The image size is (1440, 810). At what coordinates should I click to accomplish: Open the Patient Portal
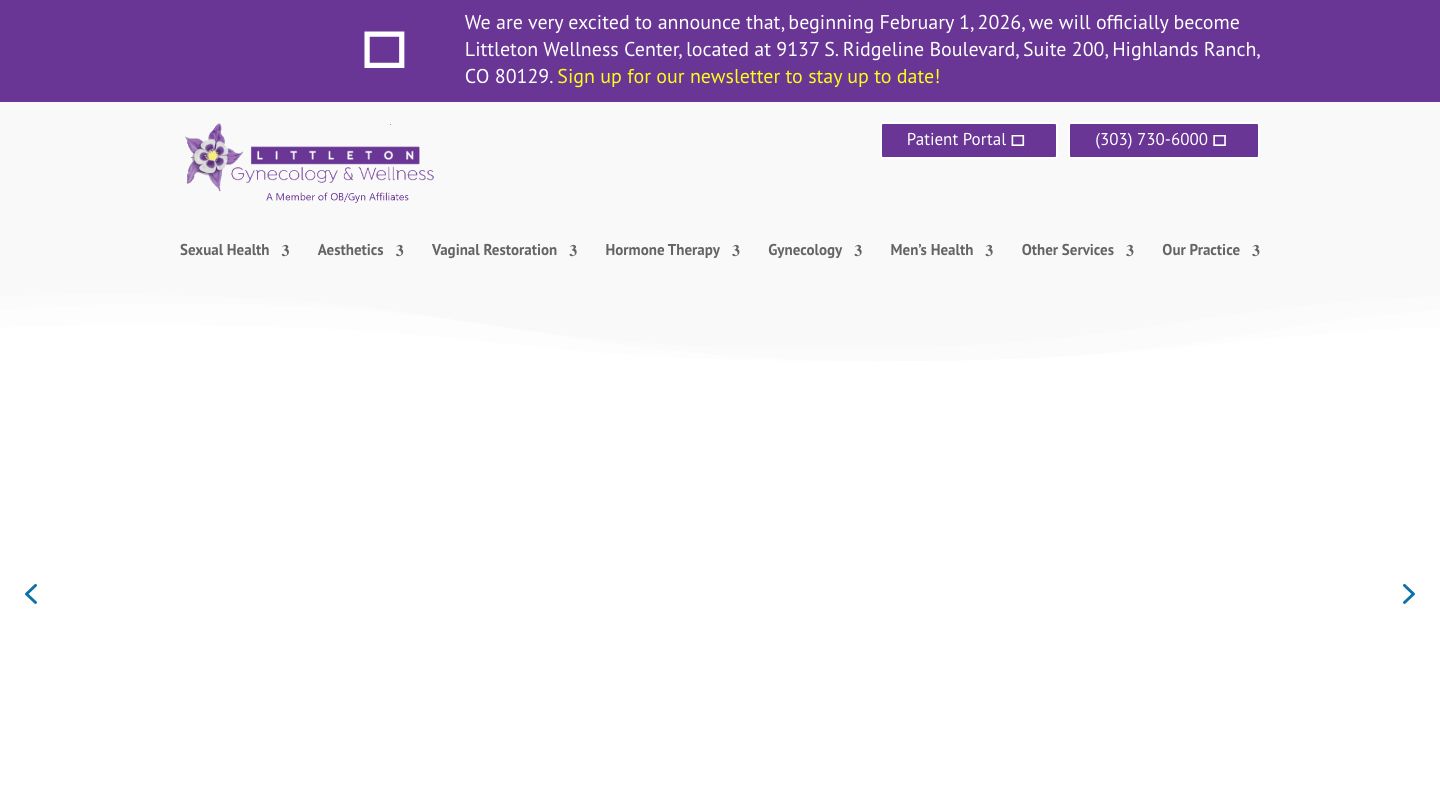tap(956, 140)
